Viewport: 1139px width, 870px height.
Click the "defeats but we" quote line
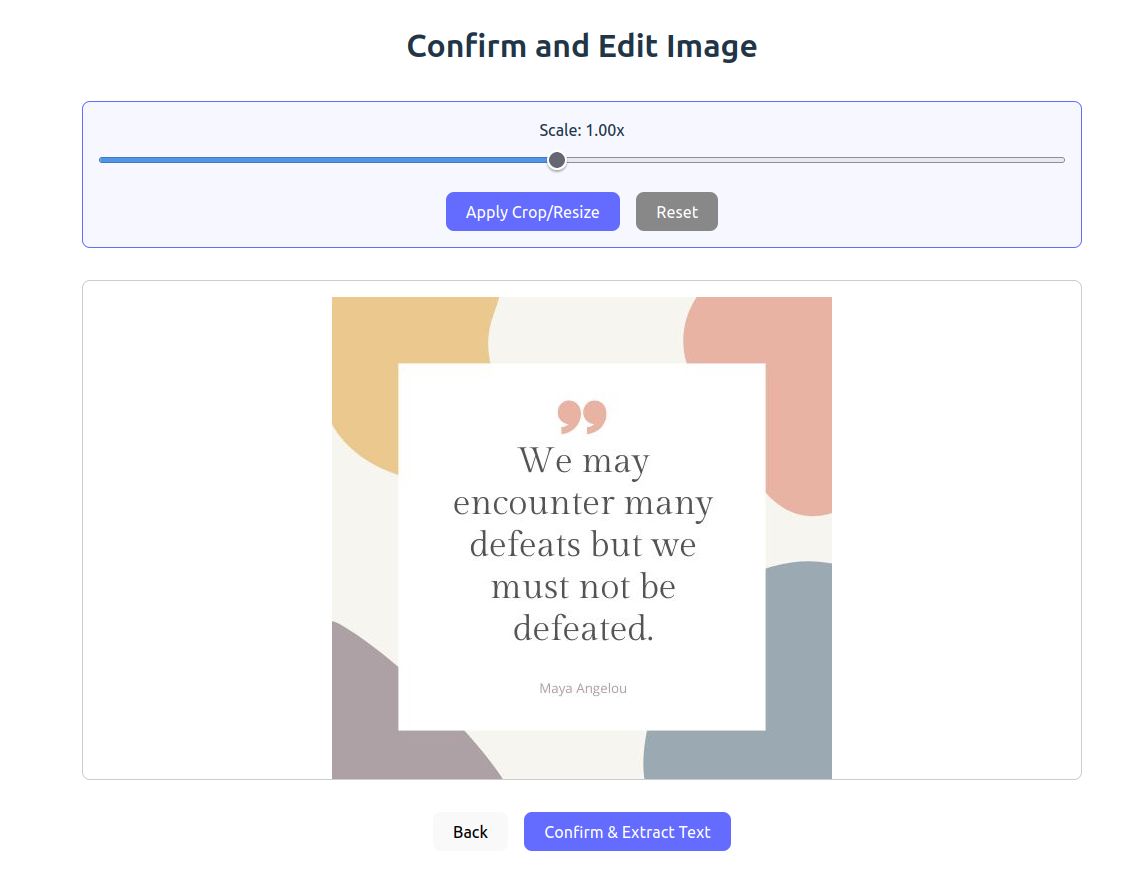[583, 544]
